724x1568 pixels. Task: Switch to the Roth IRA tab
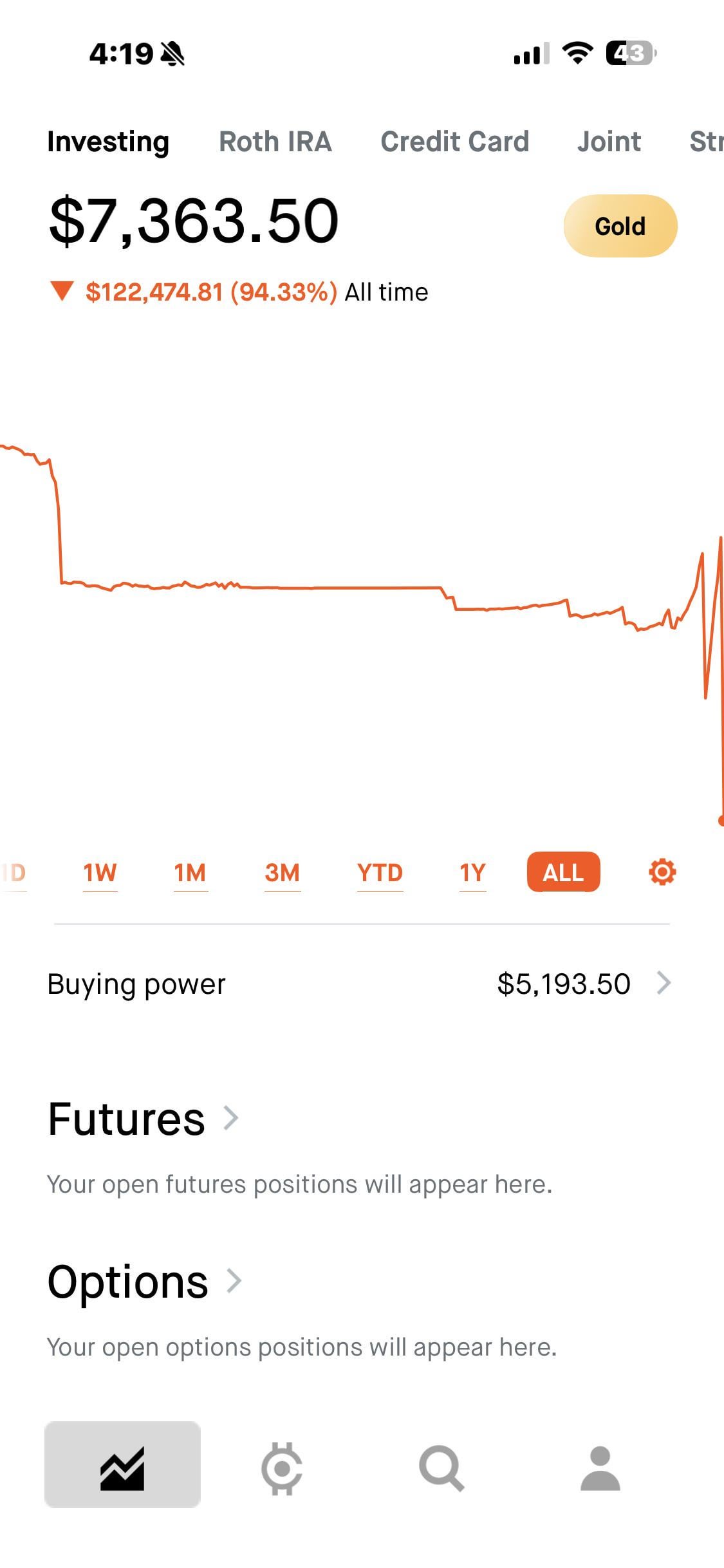pyautogui.click(x=275, y=142)
